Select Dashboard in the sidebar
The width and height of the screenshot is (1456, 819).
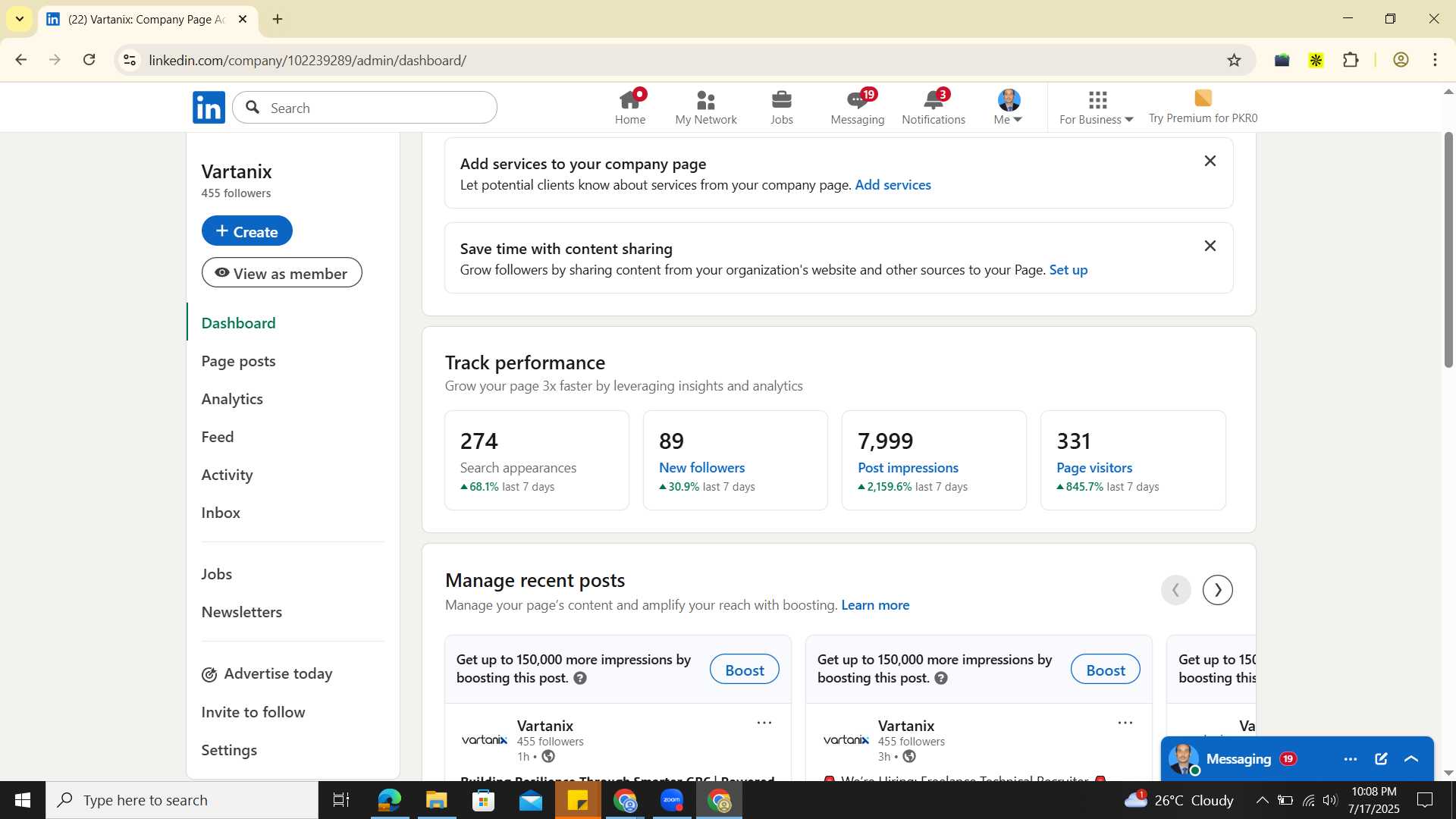pyautogui.click(x=238, y=323)
